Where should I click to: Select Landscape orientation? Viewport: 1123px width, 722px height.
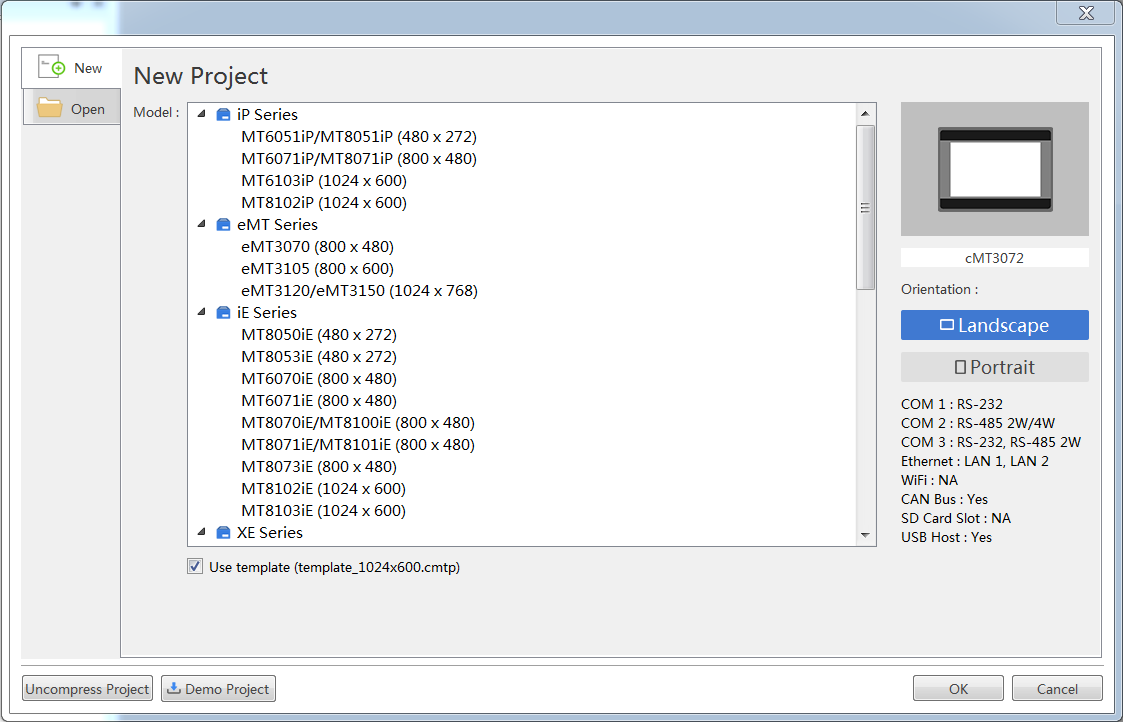[994, 325]
